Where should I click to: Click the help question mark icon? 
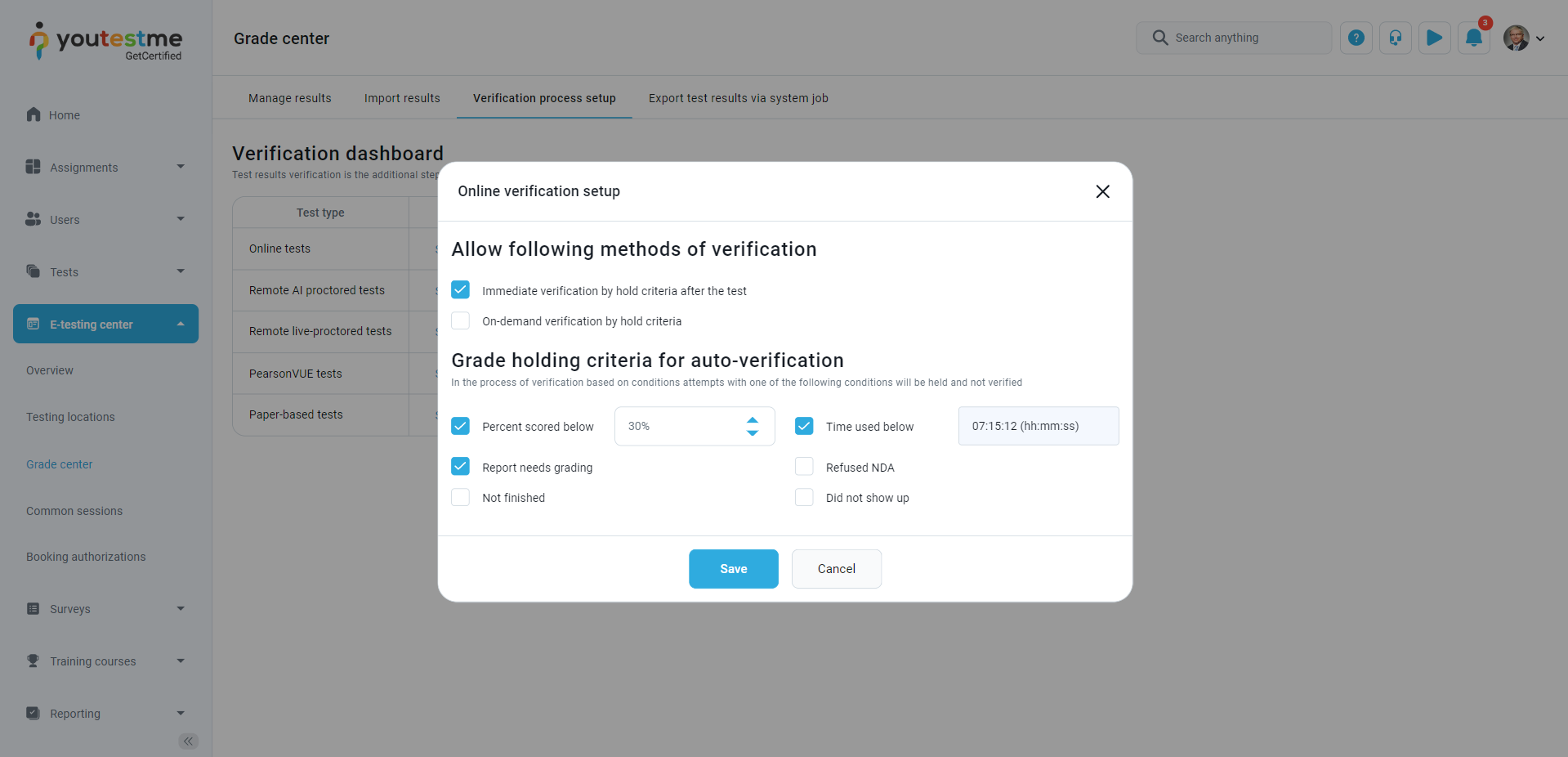(1356, 38)
